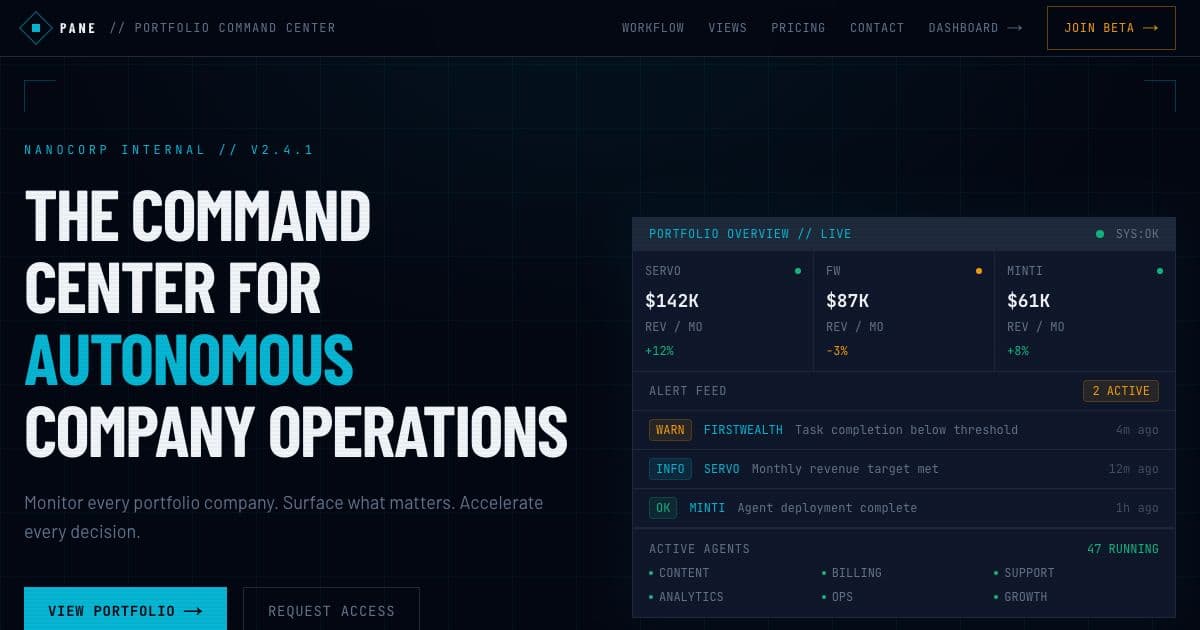
Task: Click the NANOCORP INTERNAL // V2.4.1 label
Action: pyautogui.click(x=169, y=150)
